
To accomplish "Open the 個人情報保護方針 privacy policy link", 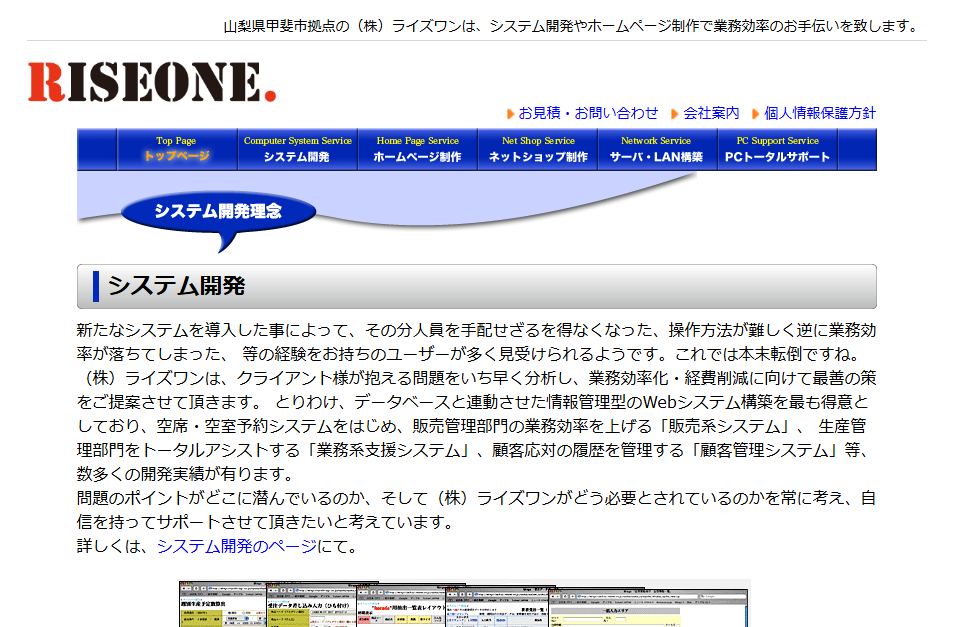I will point(820,113).
